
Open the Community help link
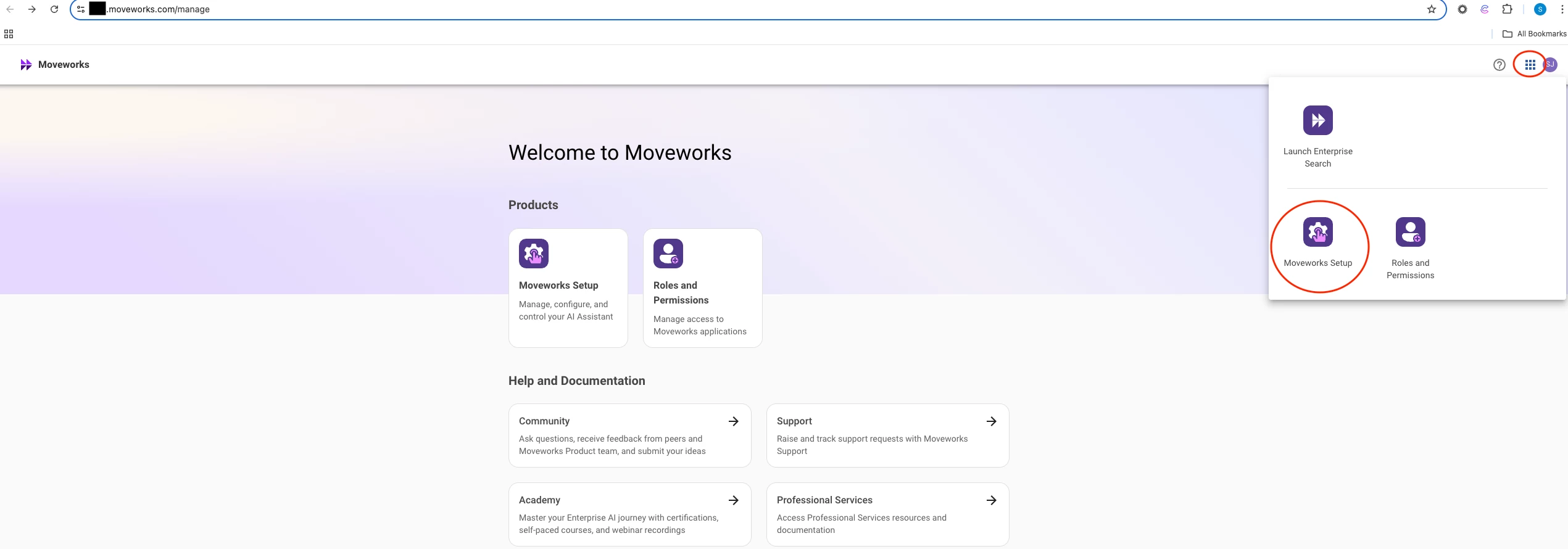click(x=629, y=435)
